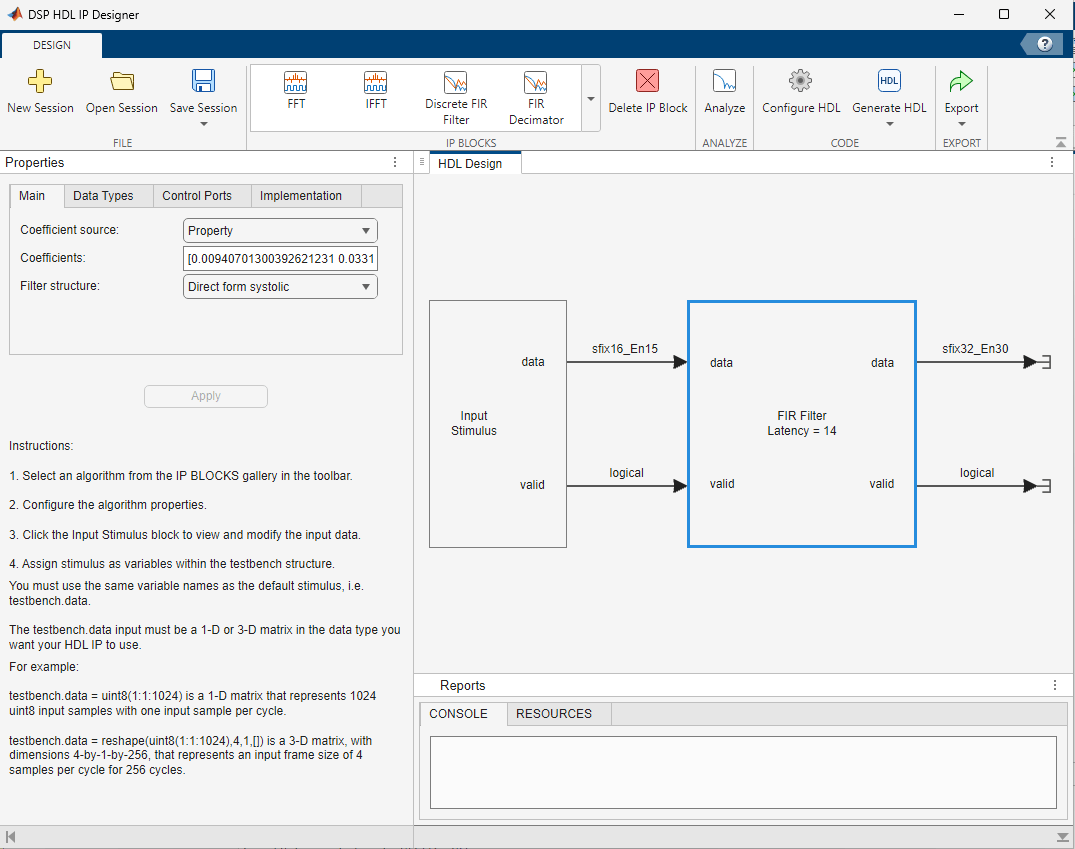Edit the Coefficients input field
Image resolution: width=1075 pixels, height=849 pixels.
click(280, 258)
